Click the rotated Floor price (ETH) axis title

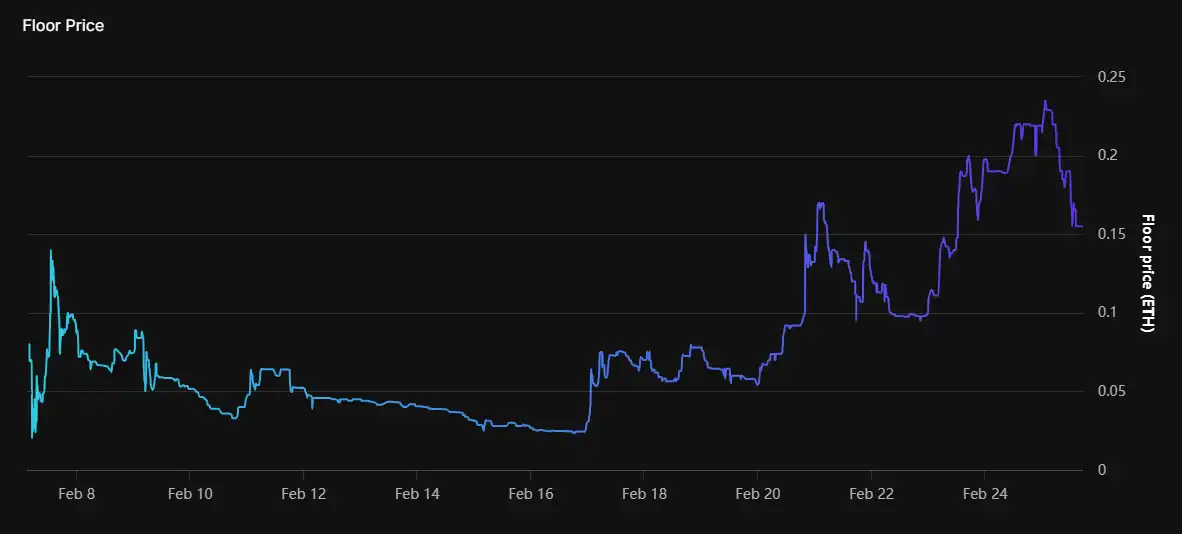click(1148, 273)
